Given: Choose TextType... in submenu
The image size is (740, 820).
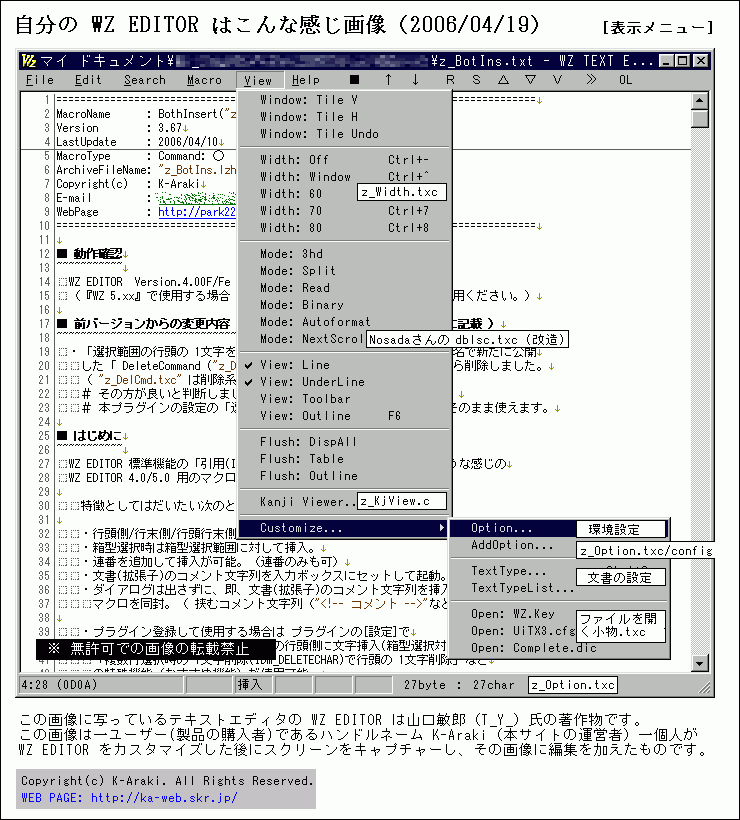Looking at the screenshot, I should click(x=513, y=571).
